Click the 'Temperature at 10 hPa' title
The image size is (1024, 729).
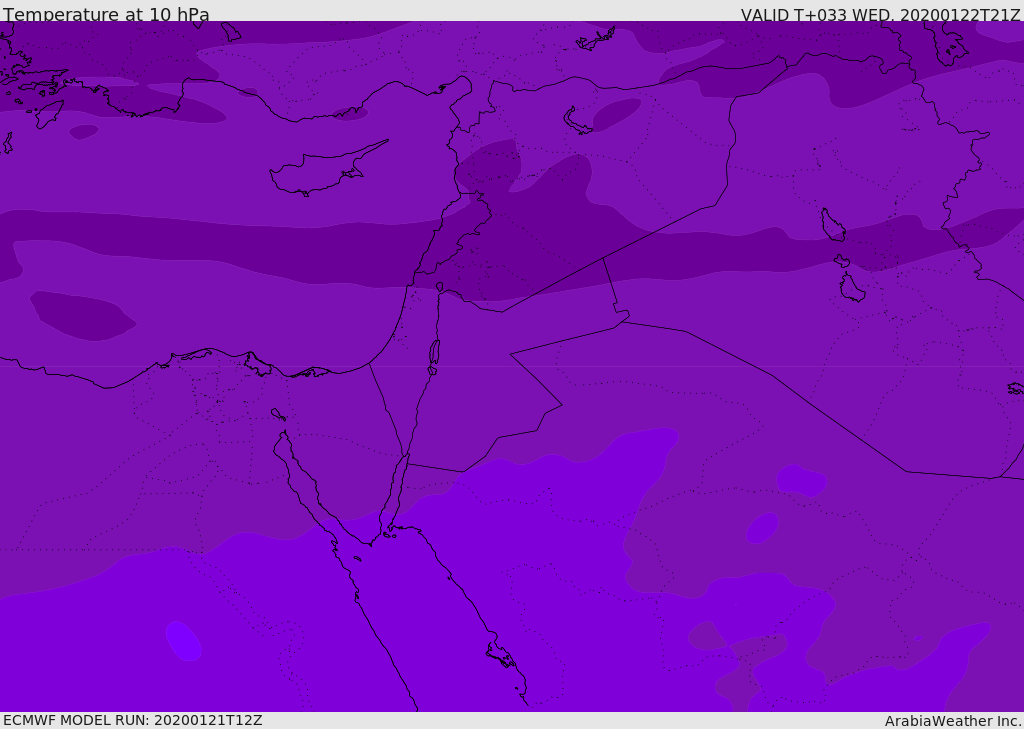[106, 14]
